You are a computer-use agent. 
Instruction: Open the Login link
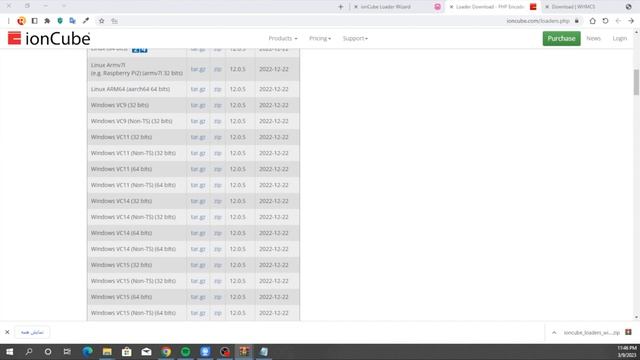tap(620, 38)
